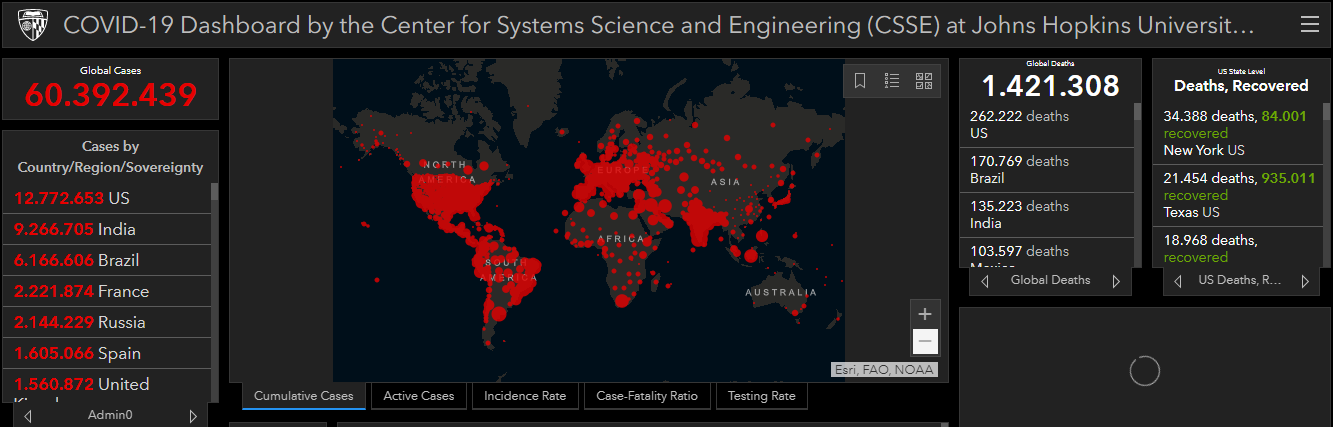Go to next page after Admin0

[193, 415]
